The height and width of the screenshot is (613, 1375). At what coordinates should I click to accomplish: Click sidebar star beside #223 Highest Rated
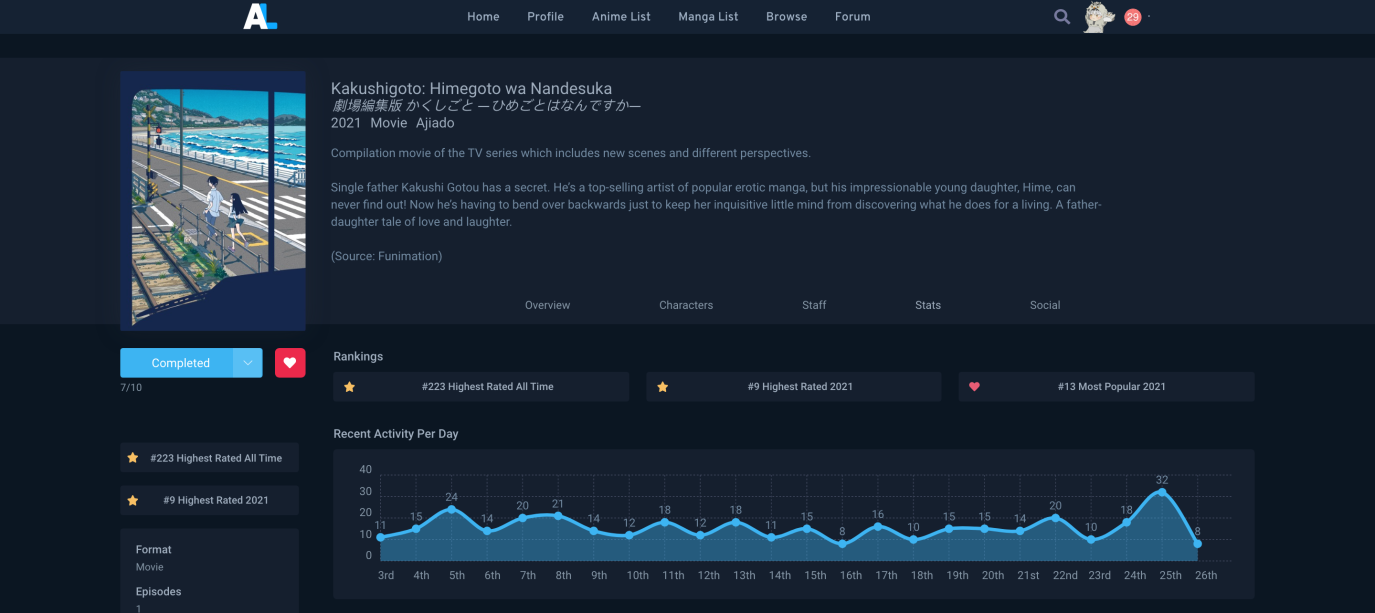coord(133,458)
